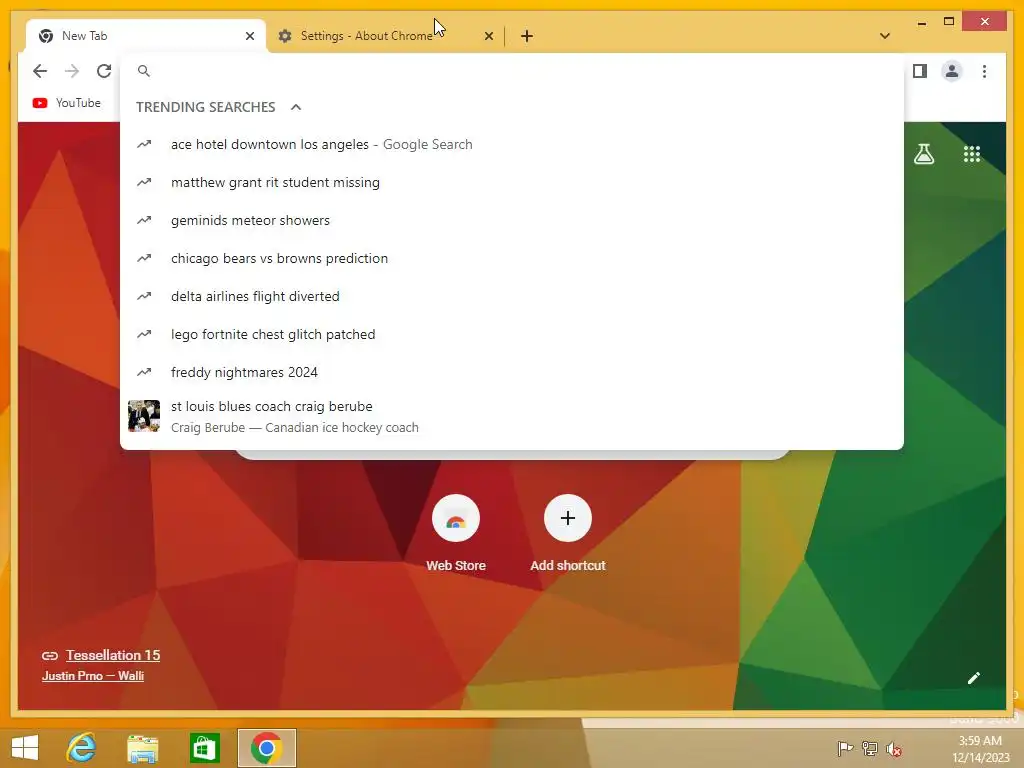Click the Add shortcut plus icon

(568, 519)
